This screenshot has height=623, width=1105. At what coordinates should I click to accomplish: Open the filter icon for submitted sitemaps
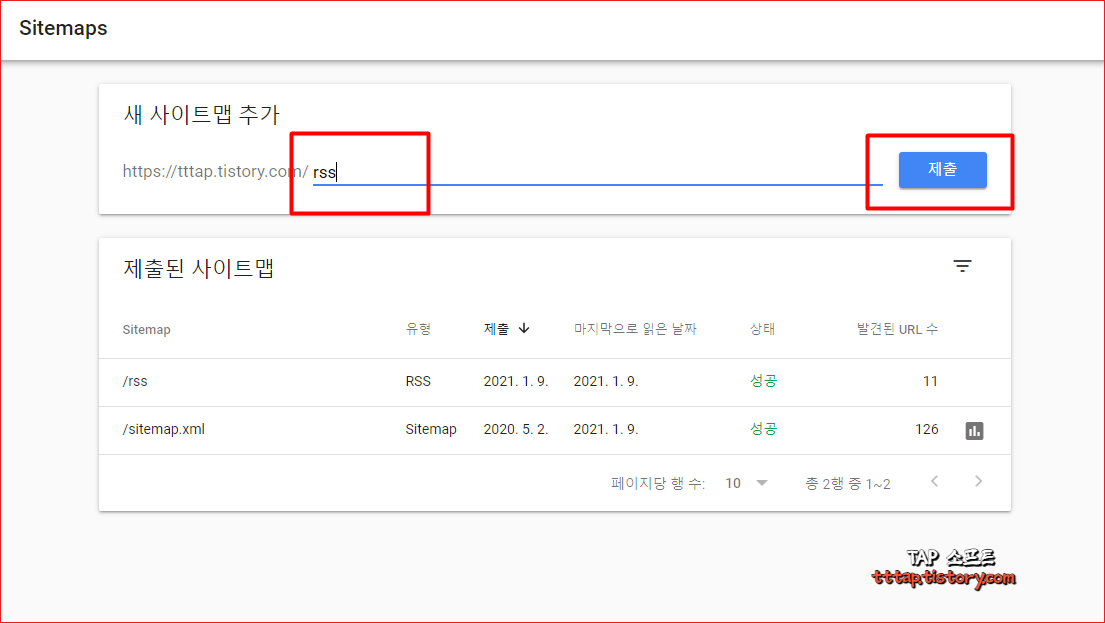tap(963, 266)
